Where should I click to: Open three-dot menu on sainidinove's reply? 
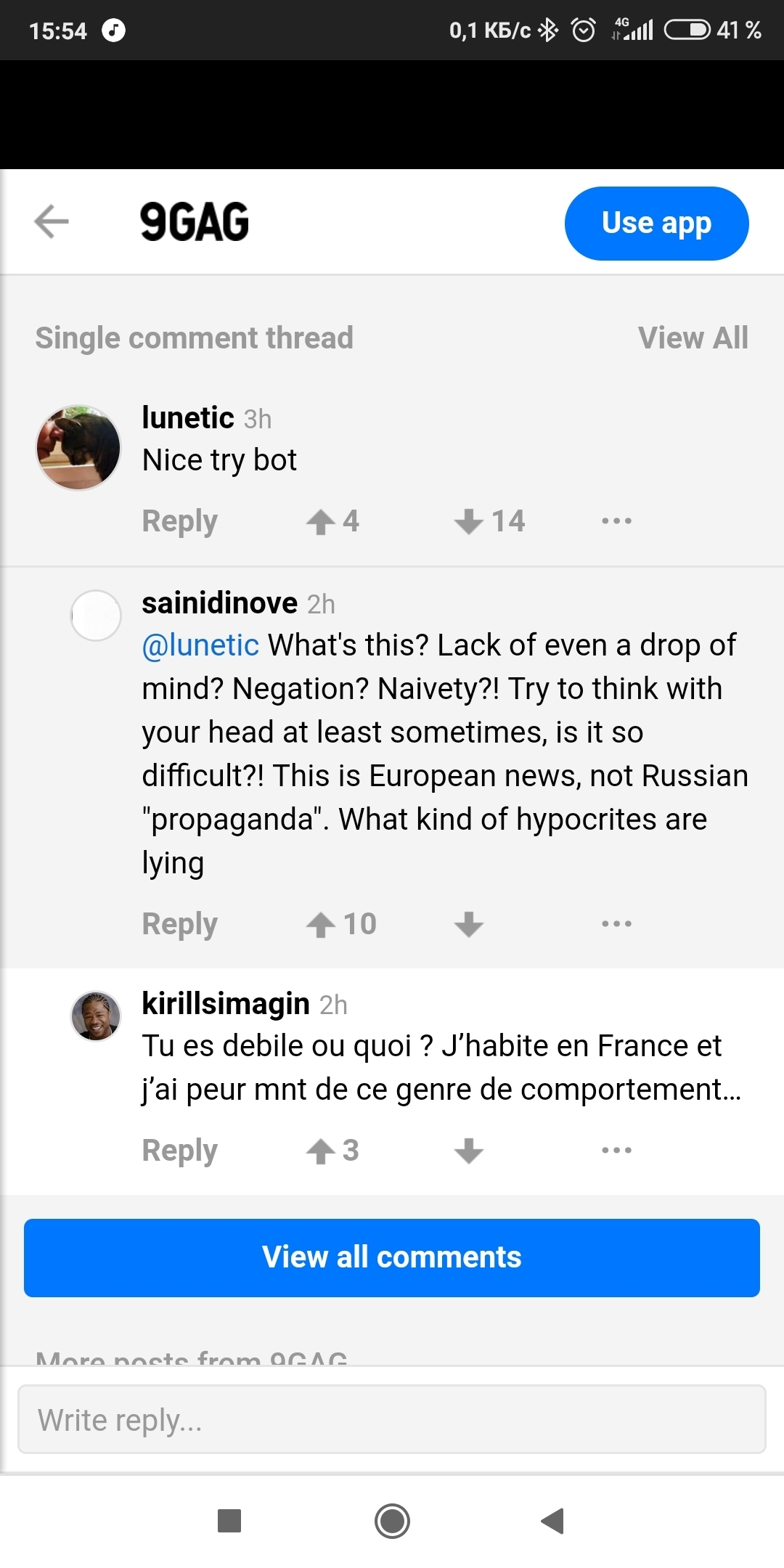pos(616,924)
